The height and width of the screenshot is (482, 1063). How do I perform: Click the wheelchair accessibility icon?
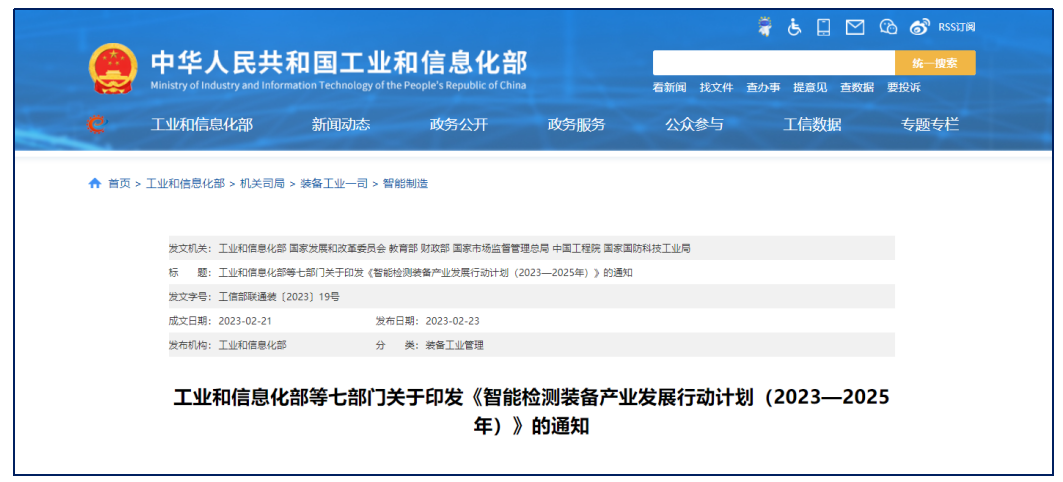(795, 27)
